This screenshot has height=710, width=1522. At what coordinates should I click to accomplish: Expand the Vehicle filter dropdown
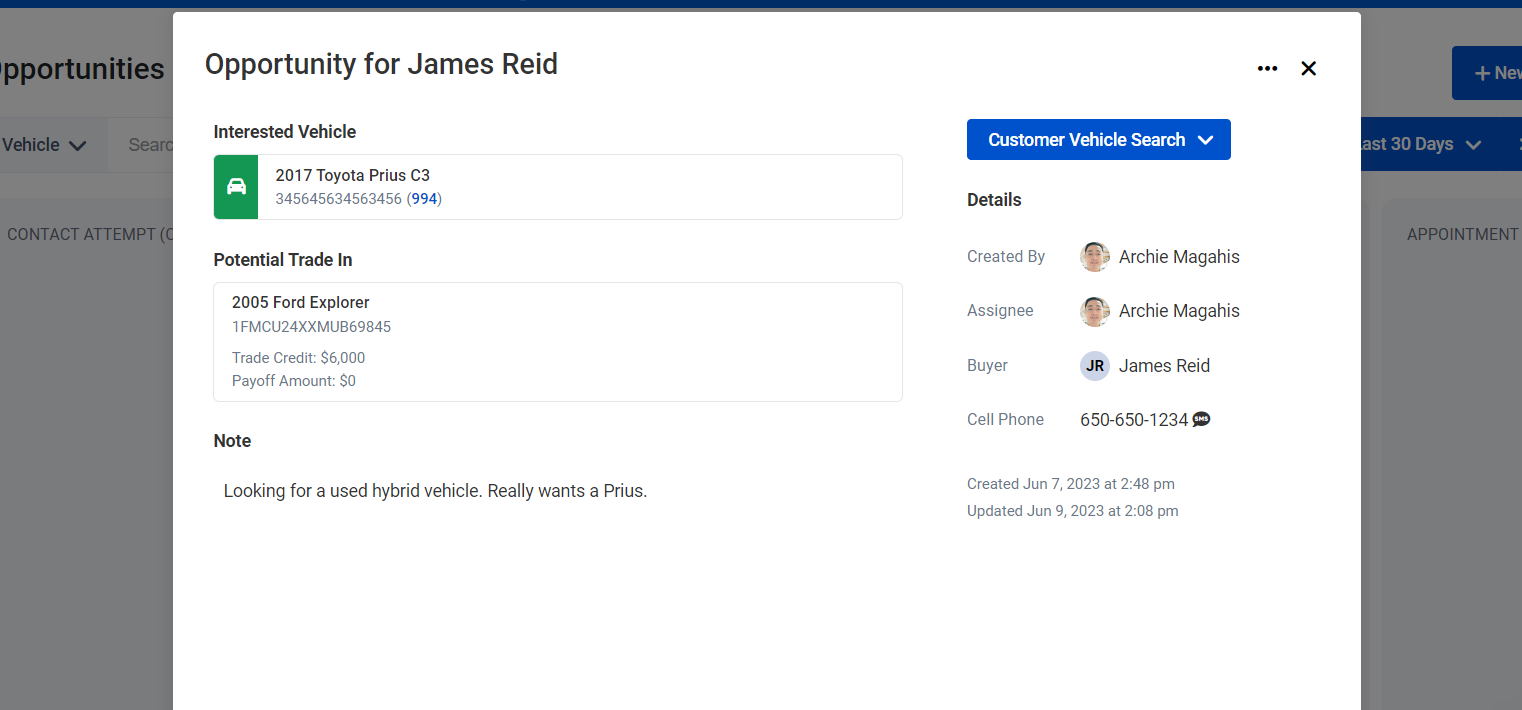pyautogui.click(x=44, y=145)
